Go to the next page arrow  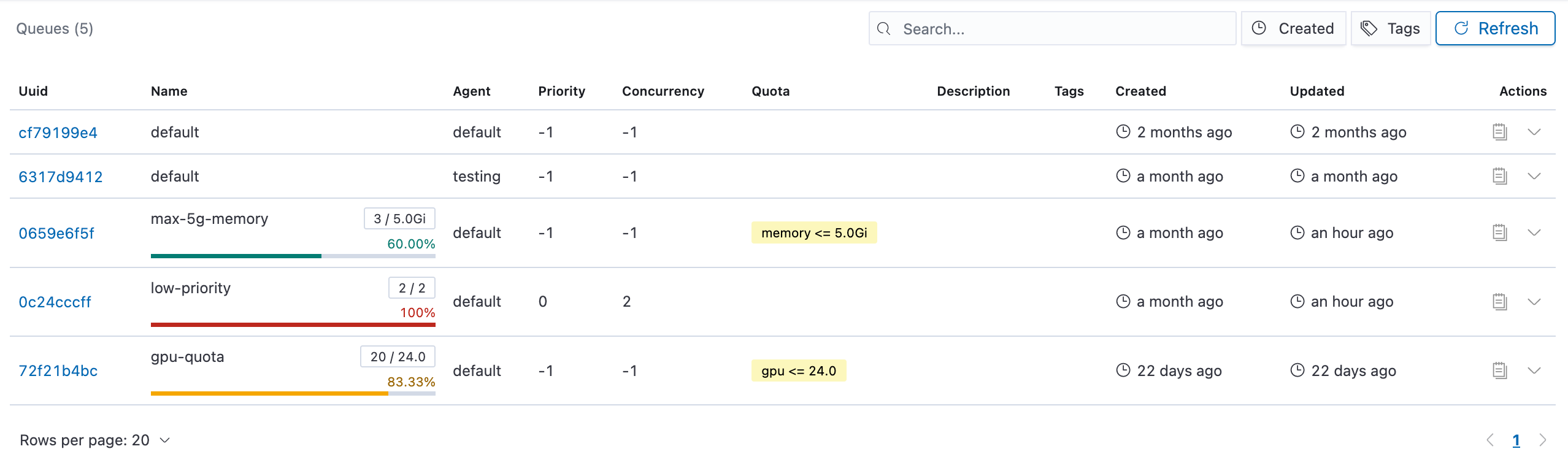(1543, 440)
